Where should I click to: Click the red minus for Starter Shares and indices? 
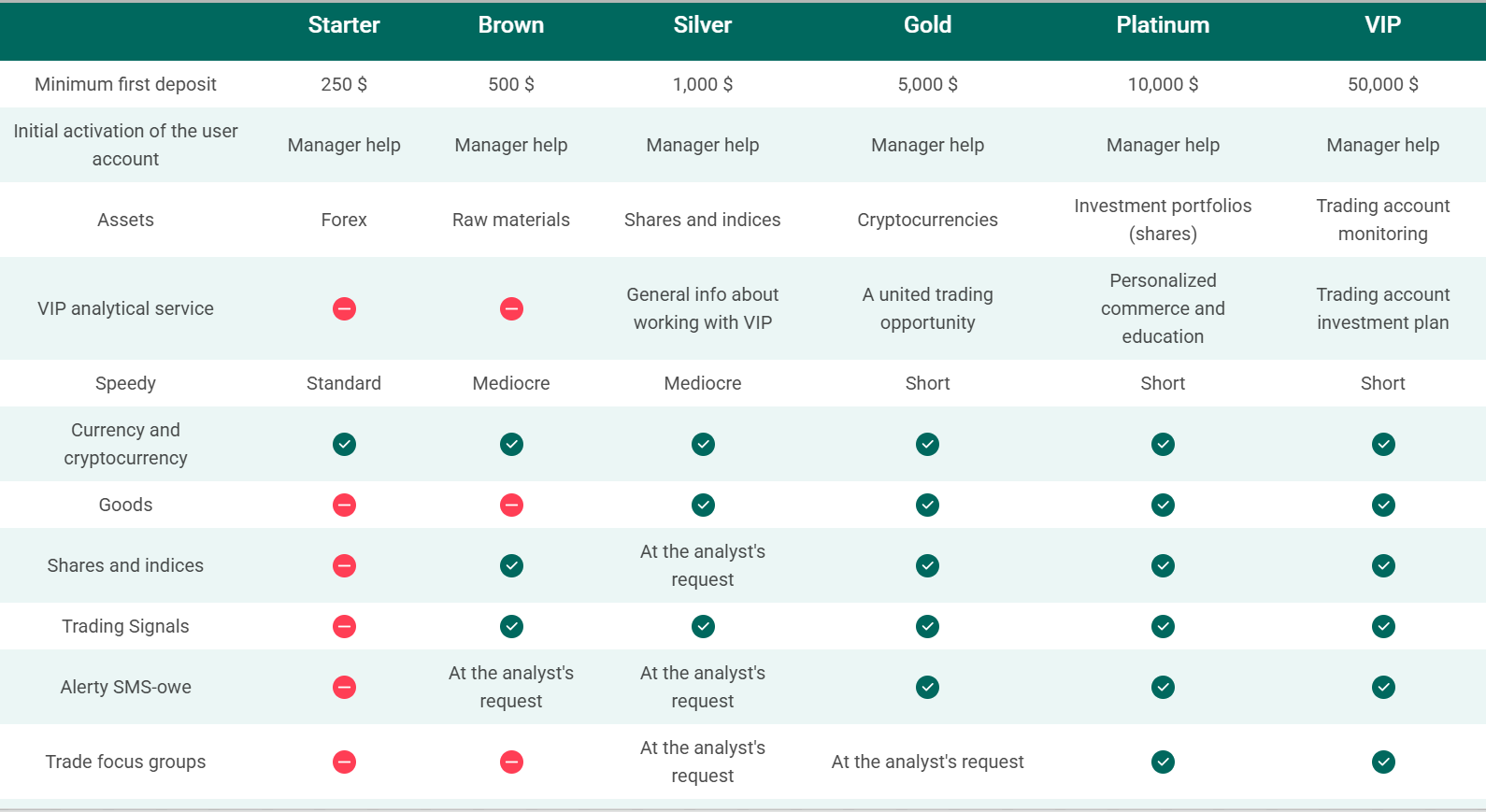[x=344, y=565]
